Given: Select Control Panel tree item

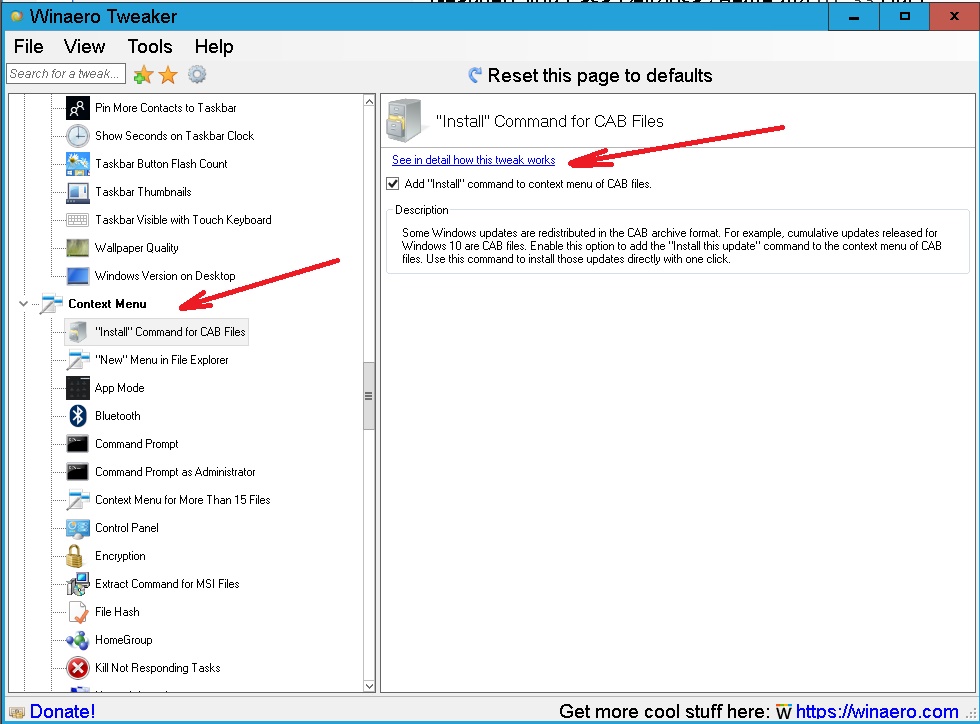Looking at the screenshot, I should point(127,528).
